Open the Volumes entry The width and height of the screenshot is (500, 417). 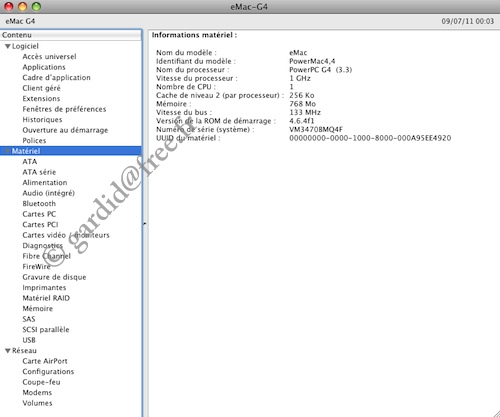37,403
